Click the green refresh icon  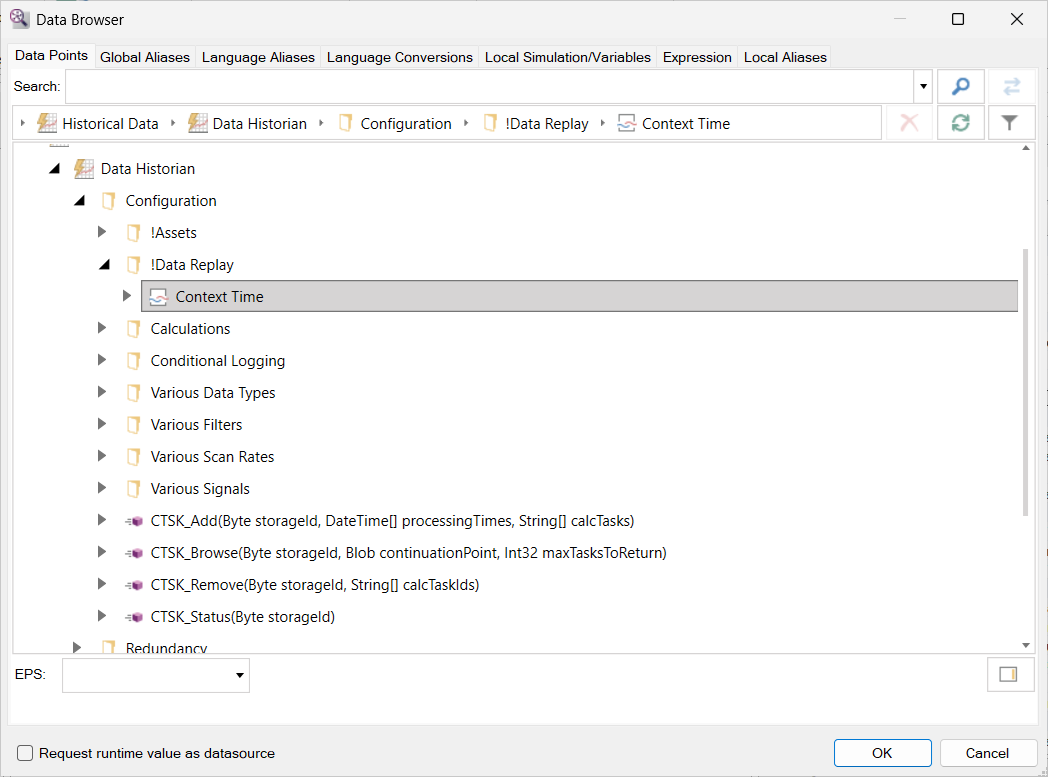tap(960, 123)
